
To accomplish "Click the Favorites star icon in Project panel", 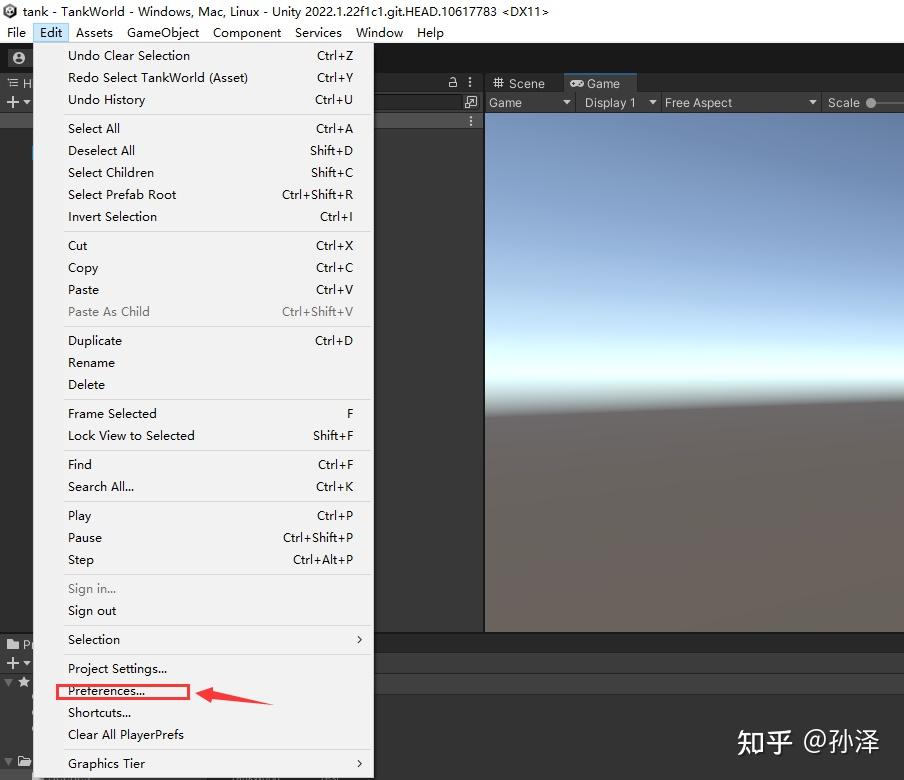I will coord(24,682).
